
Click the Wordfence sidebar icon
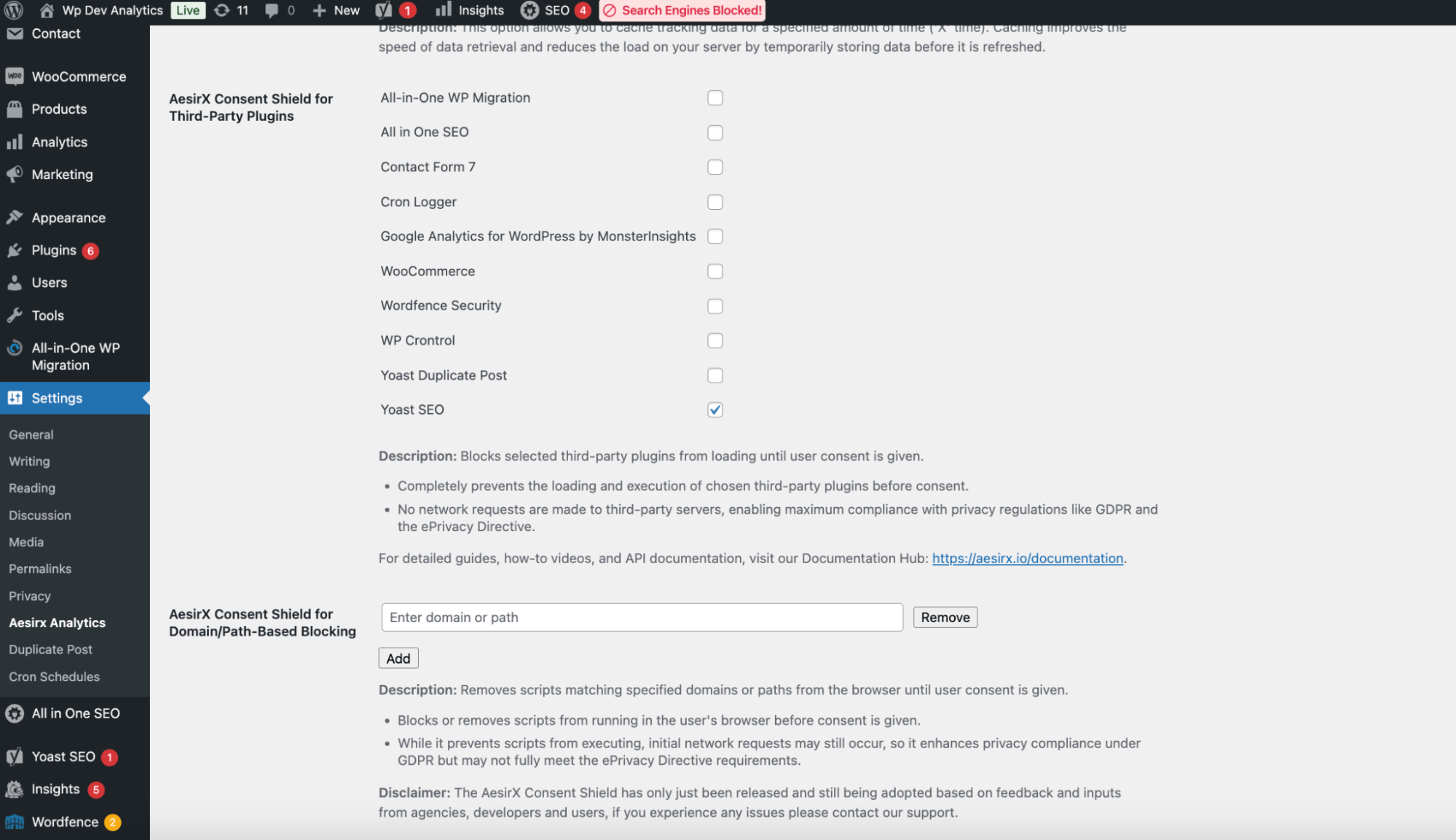[16, 822]
